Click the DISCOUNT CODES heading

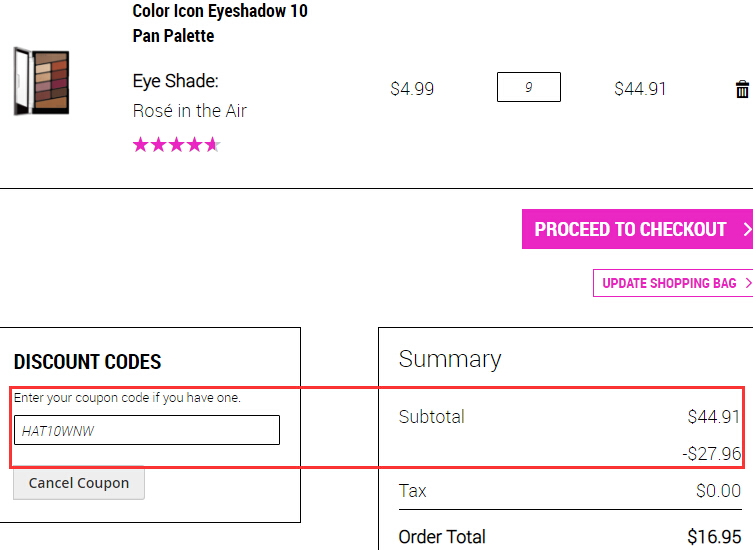[x=87, y=362]
